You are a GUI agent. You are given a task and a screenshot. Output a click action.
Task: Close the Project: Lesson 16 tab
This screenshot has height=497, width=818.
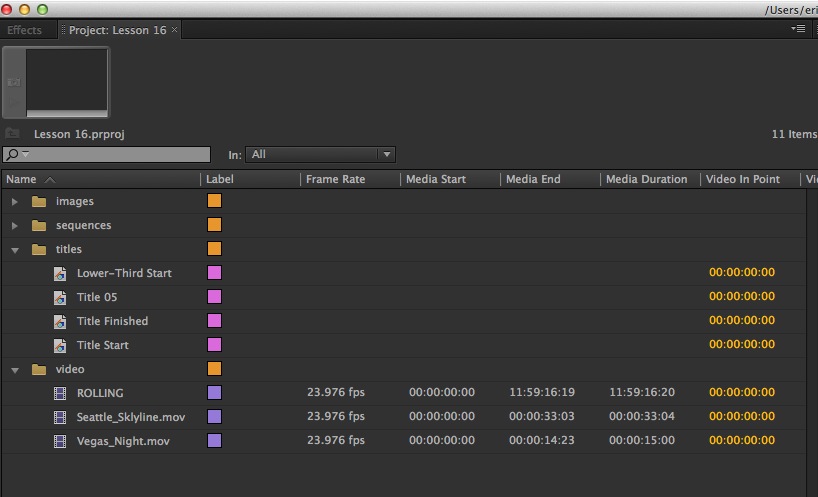pos(175,30)
